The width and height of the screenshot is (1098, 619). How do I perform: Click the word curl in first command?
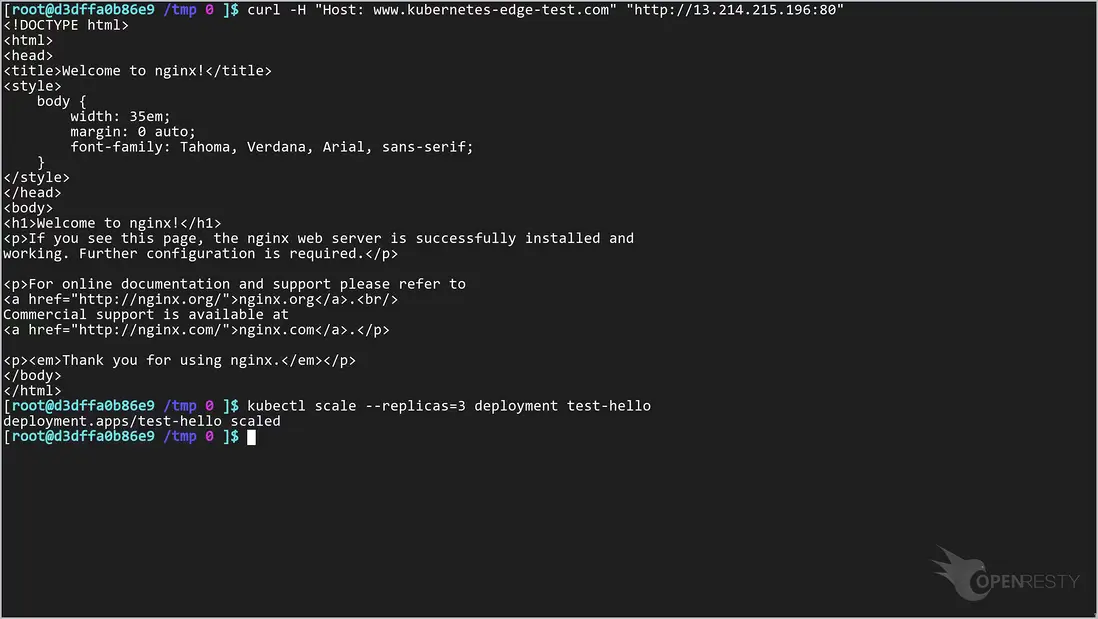pos(263,9)
